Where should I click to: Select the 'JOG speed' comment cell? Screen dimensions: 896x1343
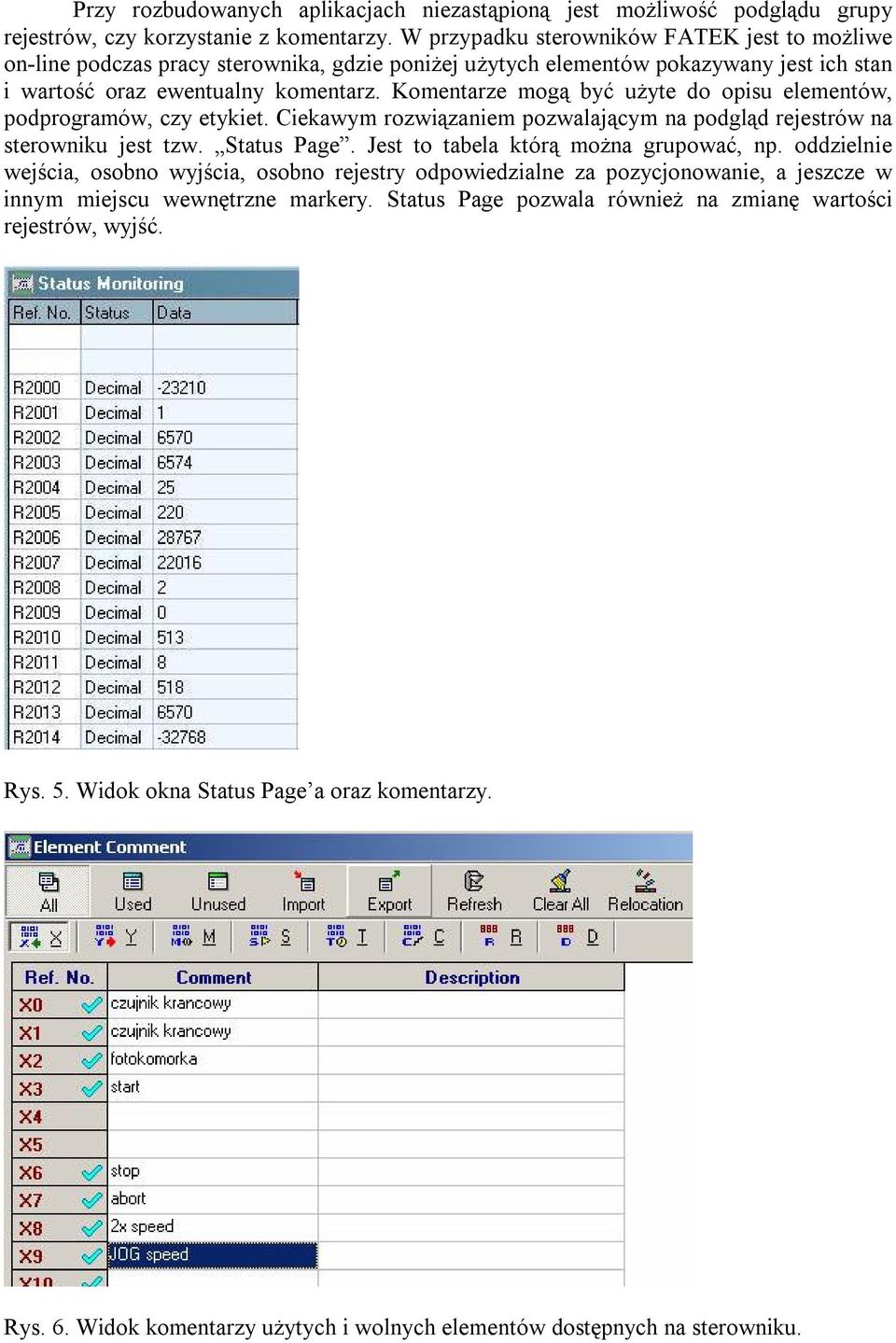pyautogui.click(x=213, y=1255)
